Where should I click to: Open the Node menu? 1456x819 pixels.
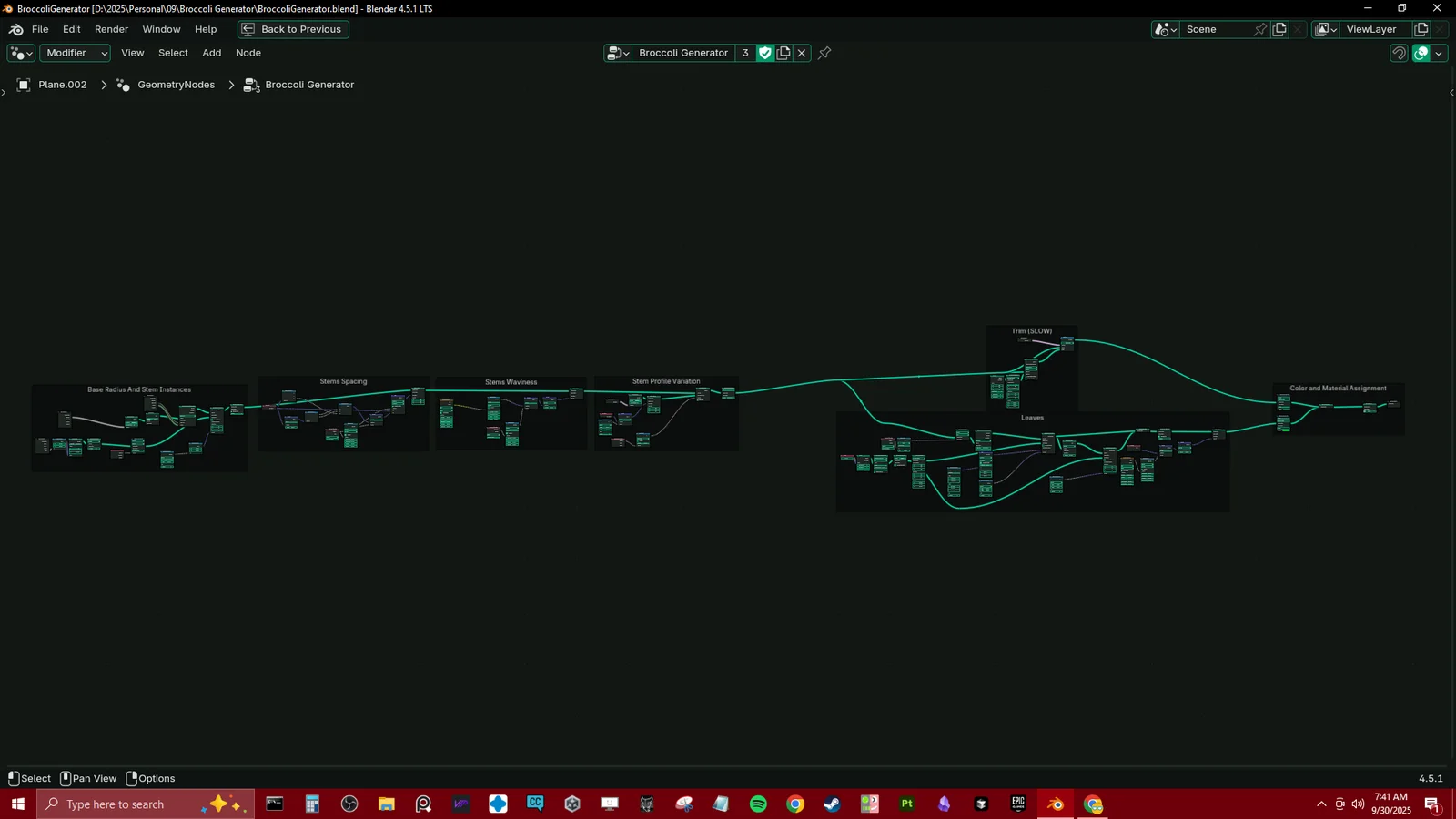[x=248, y=53]
